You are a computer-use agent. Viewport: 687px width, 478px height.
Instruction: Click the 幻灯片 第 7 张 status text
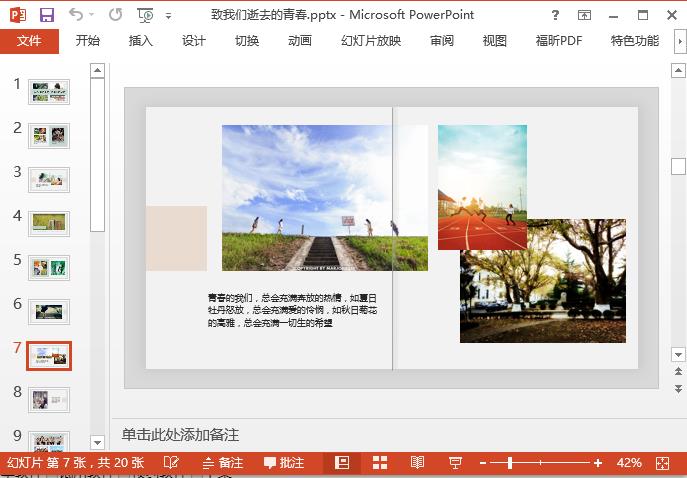(75, 463)
